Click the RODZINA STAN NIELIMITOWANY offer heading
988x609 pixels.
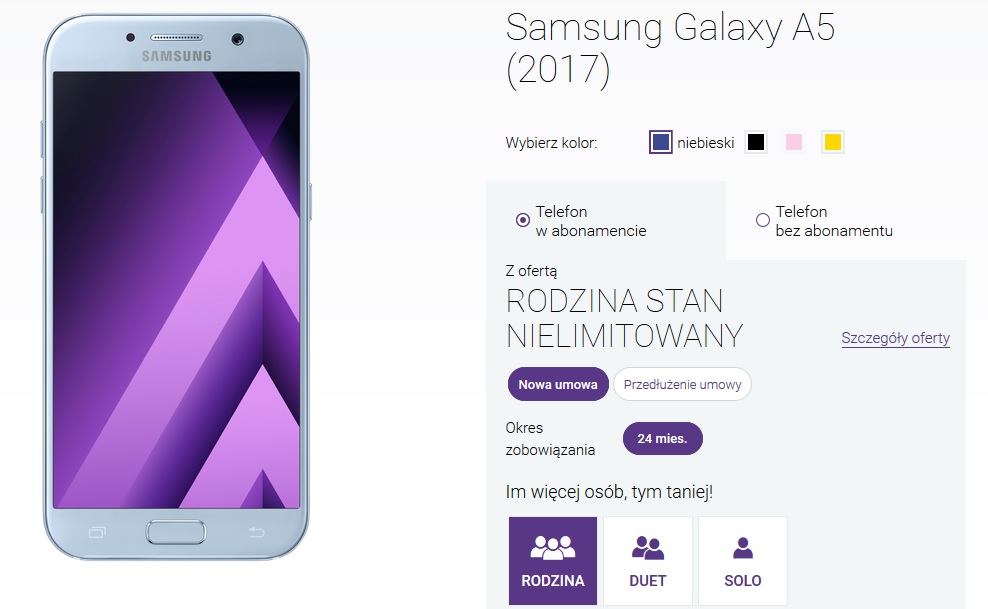click(x=624, y=319)
